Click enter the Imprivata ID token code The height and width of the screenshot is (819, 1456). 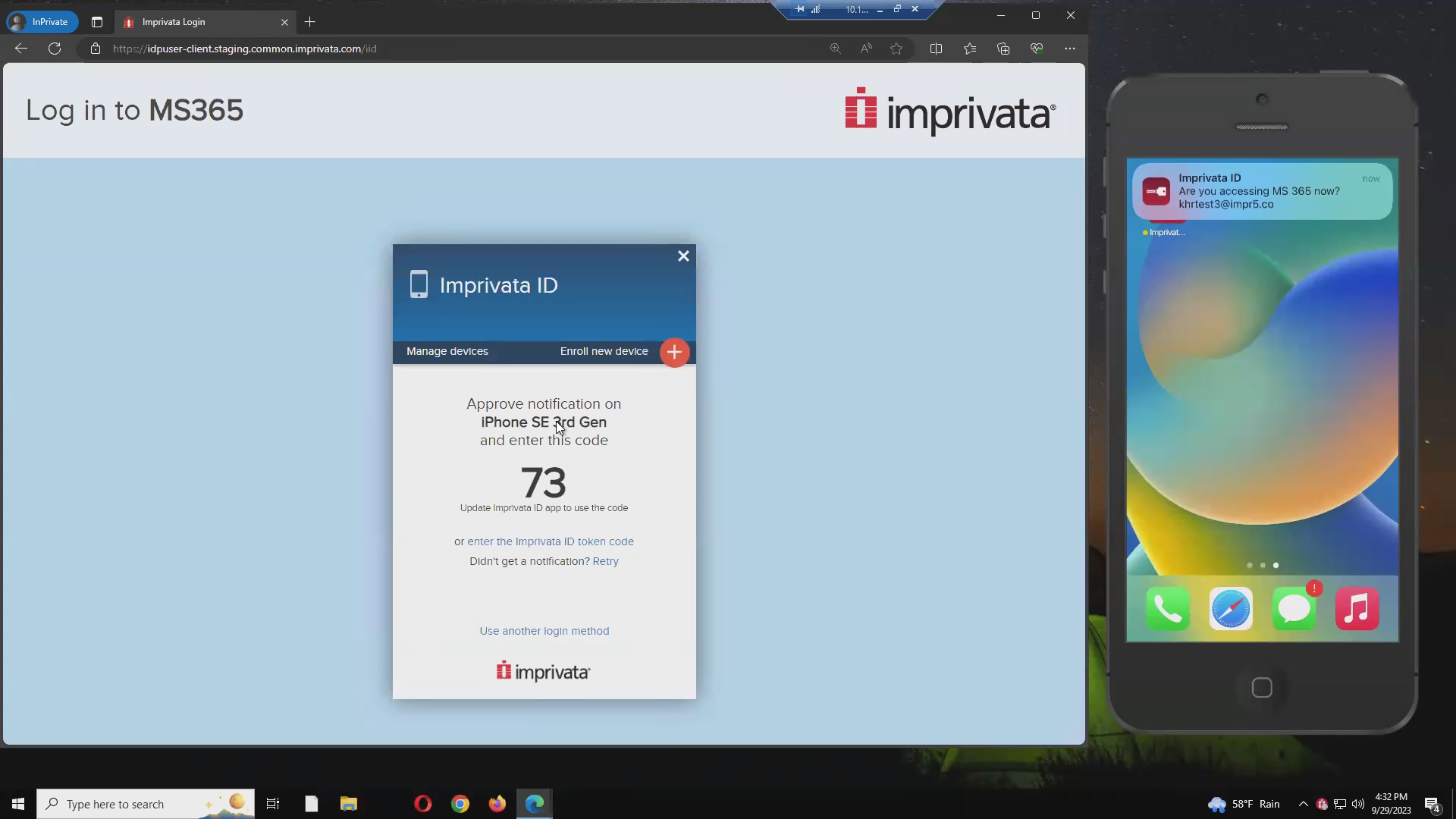550,541
